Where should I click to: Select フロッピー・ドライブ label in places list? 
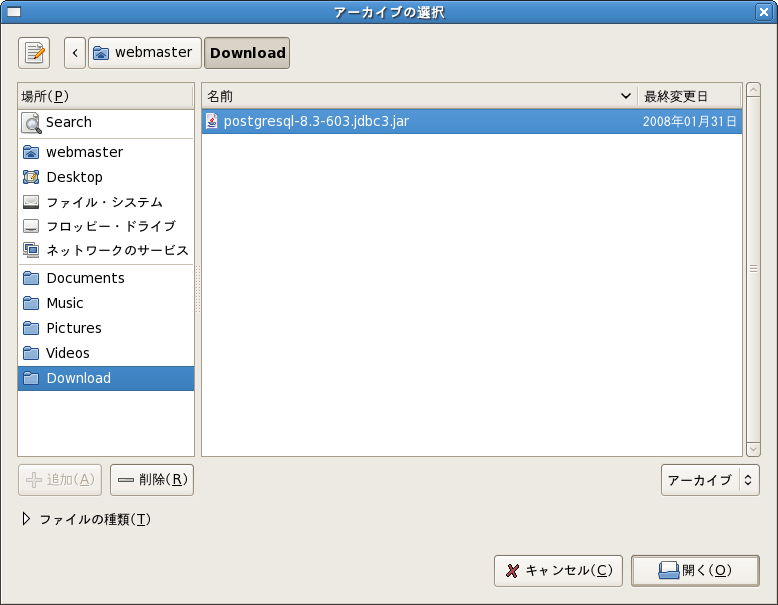[x=111, y=226]
